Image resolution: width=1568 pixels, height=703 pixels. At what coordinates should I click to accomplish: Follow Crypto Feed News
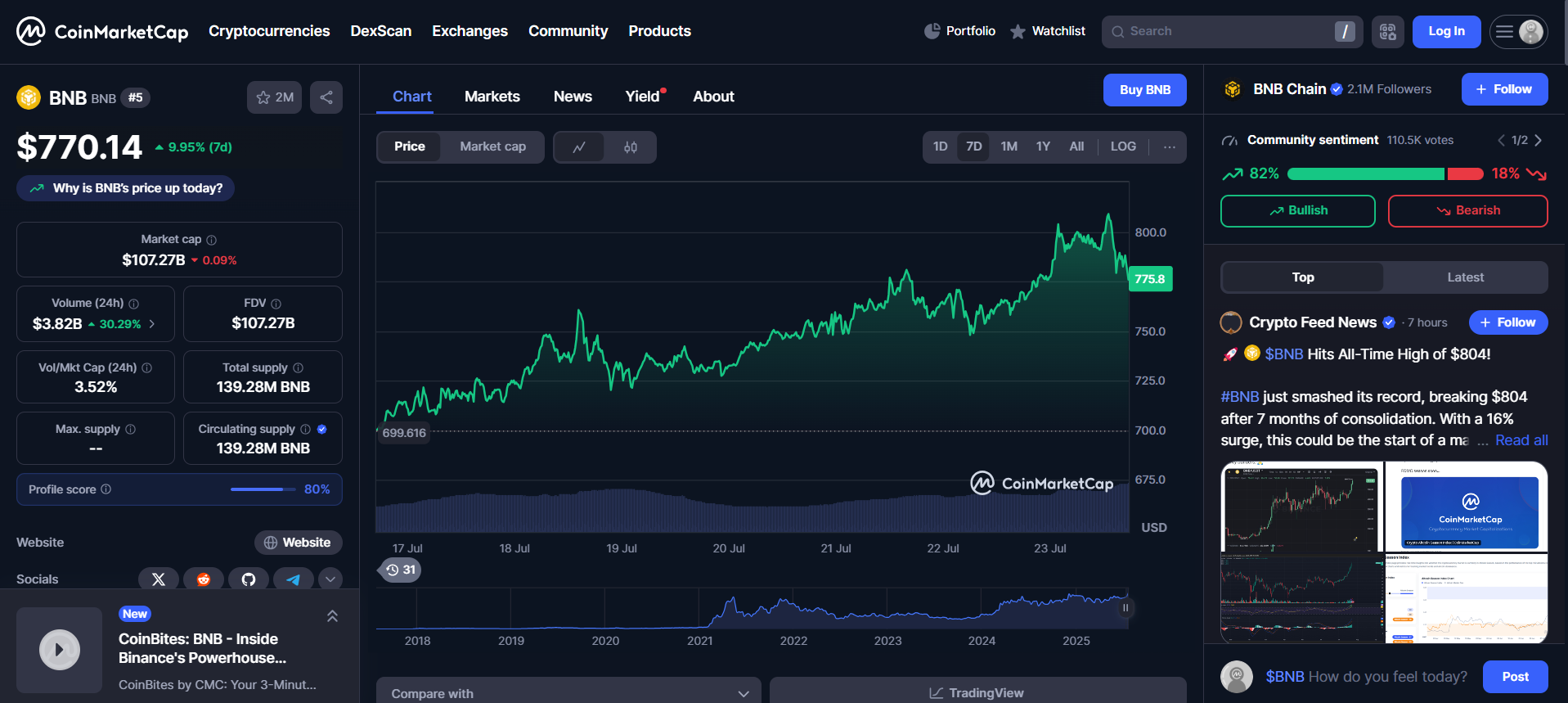pos(1508,322)
